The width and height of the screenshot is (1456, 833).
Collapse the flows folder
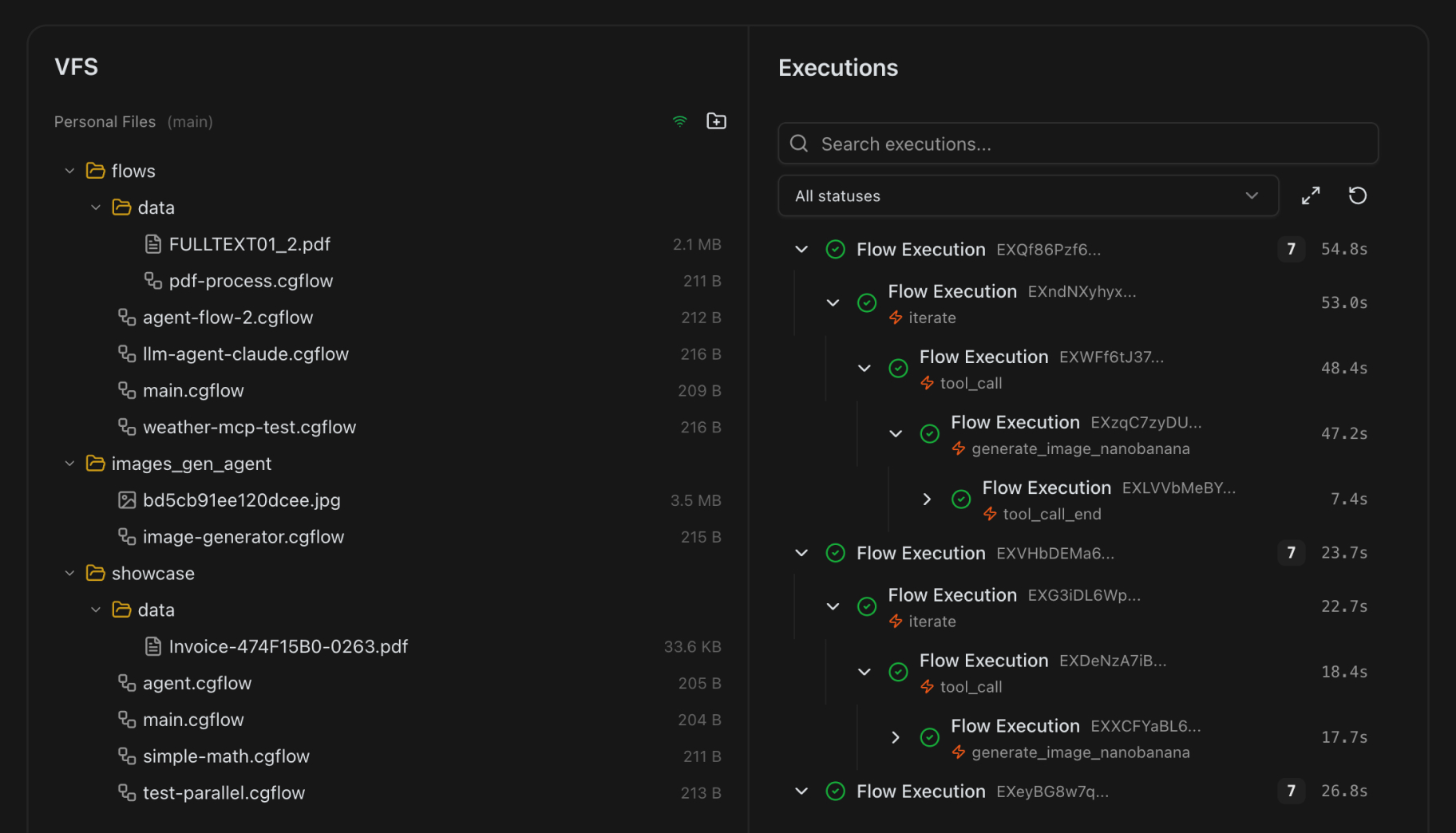[69, 171]
